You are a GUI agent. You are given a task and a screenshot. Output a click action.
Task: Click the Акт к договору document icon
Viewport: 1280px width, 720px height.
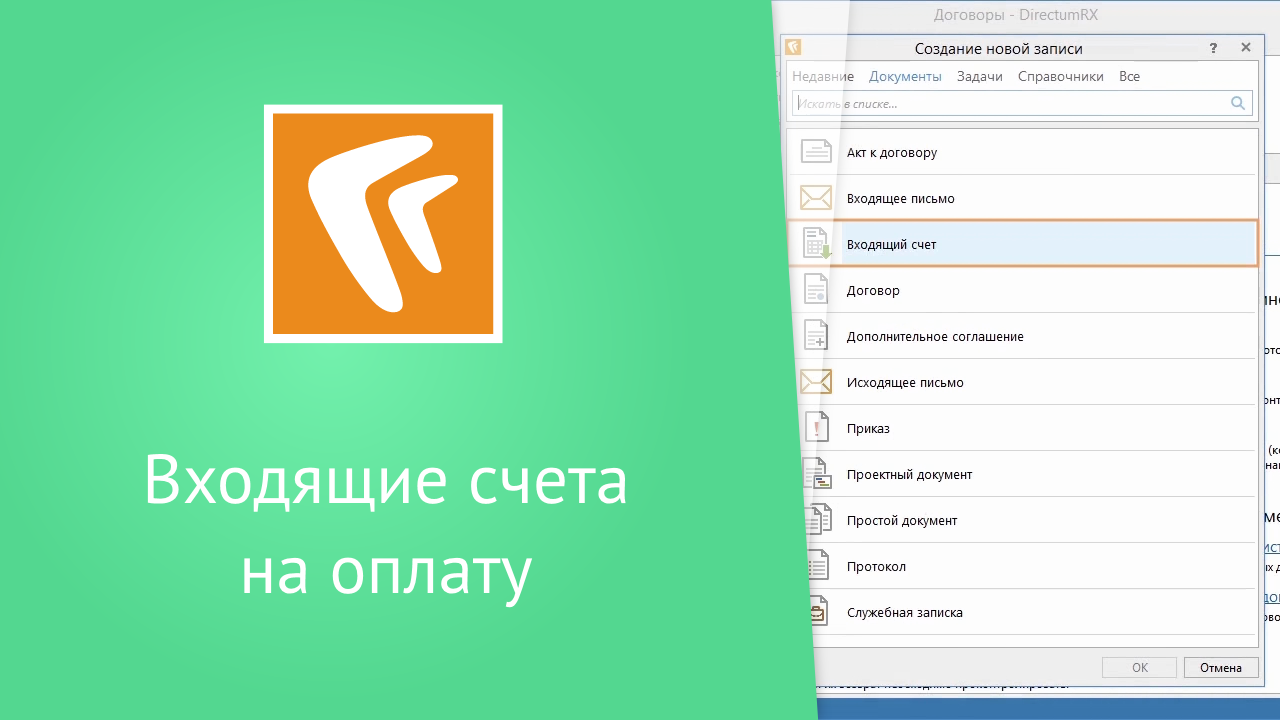click(x=816, y=152)
